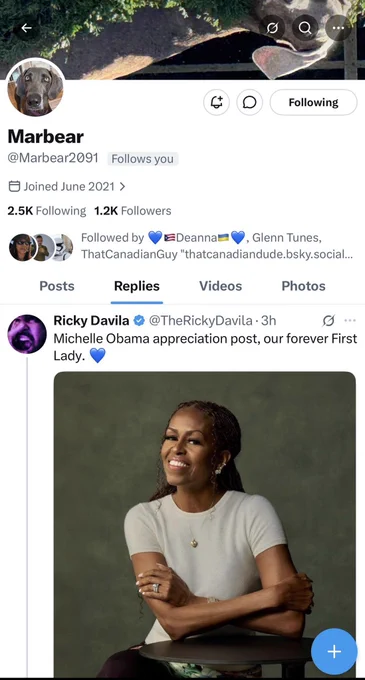365x680 pixels.
Task: Open the 2.5K Following list
Action: (x=47, y=211)
